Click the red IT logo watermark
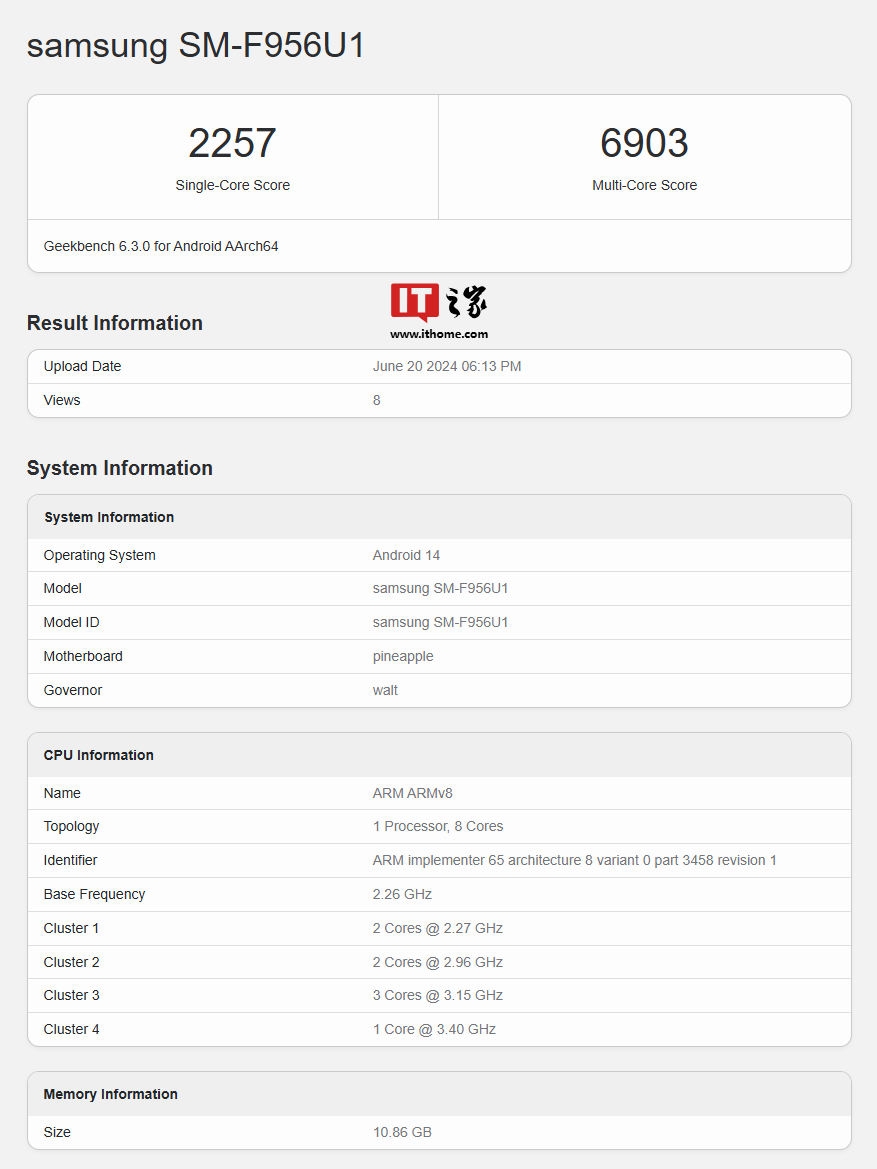 click(415, 303)
